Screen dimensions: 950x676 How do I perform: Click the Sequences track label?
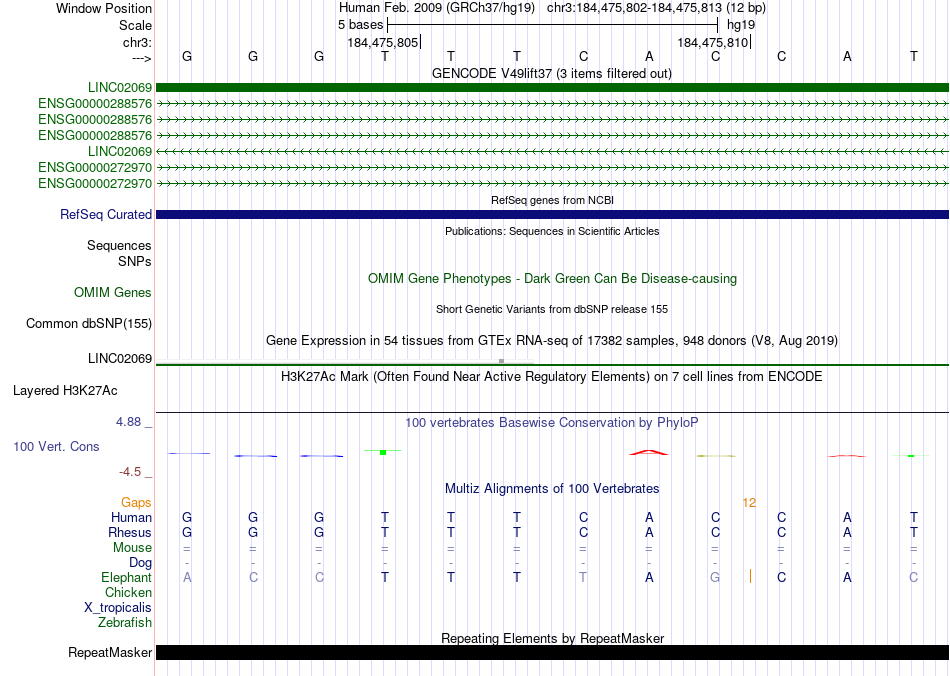click(119, 245)
